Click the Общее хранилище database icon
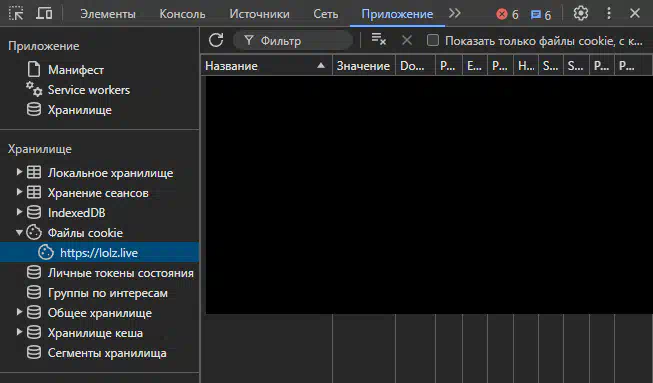Screen dimensions: 653x383 (34, 312)
